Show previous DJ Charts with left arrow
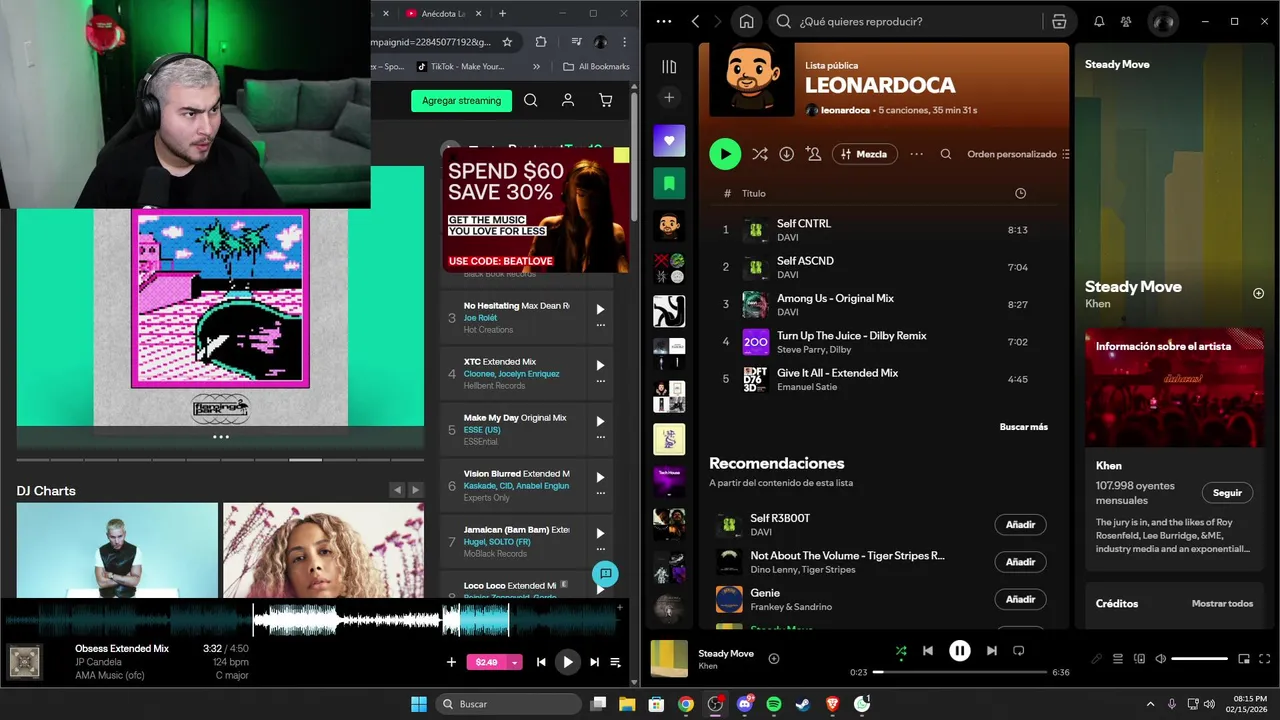Screen dimensions: 1280x720 click(397, 490)
